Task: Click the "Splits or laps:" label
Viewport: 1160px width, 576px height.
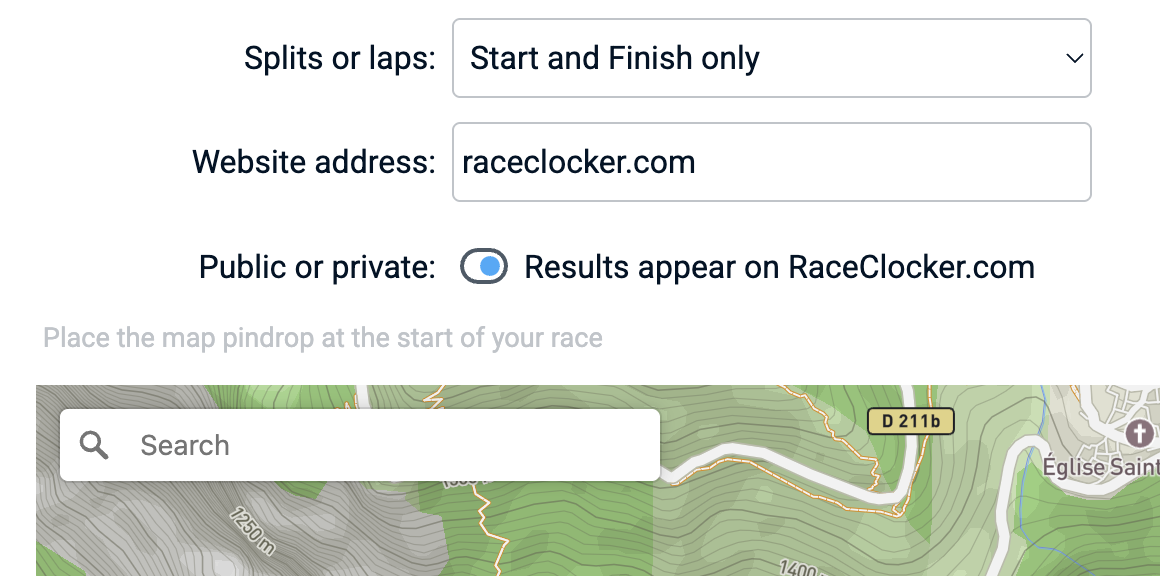Action: 340,58
